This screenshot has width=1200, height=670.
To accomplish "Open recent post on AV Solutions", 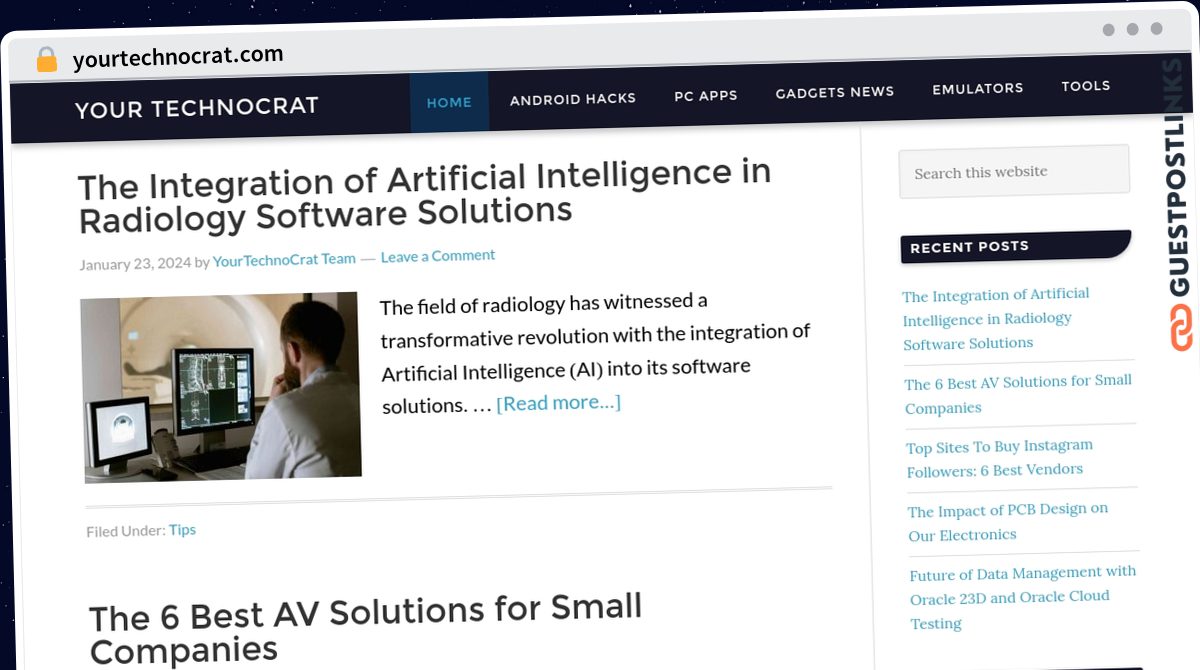I will point(1019,394).
